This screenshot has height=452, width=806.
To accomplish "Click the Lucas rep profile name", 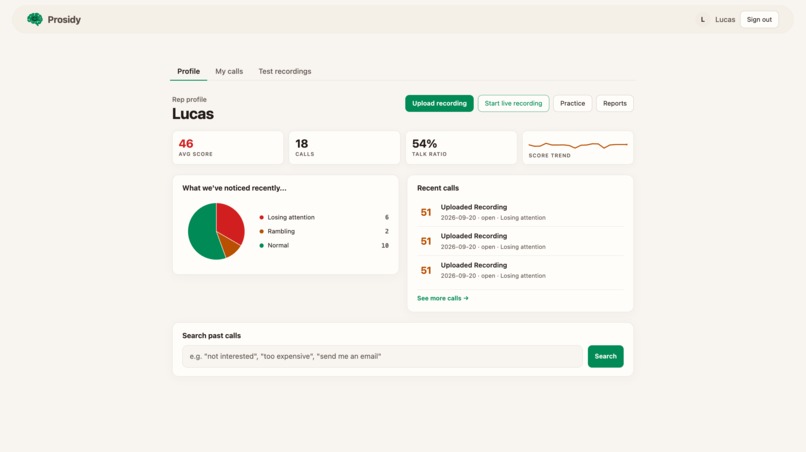I will (x=193, y=114).
